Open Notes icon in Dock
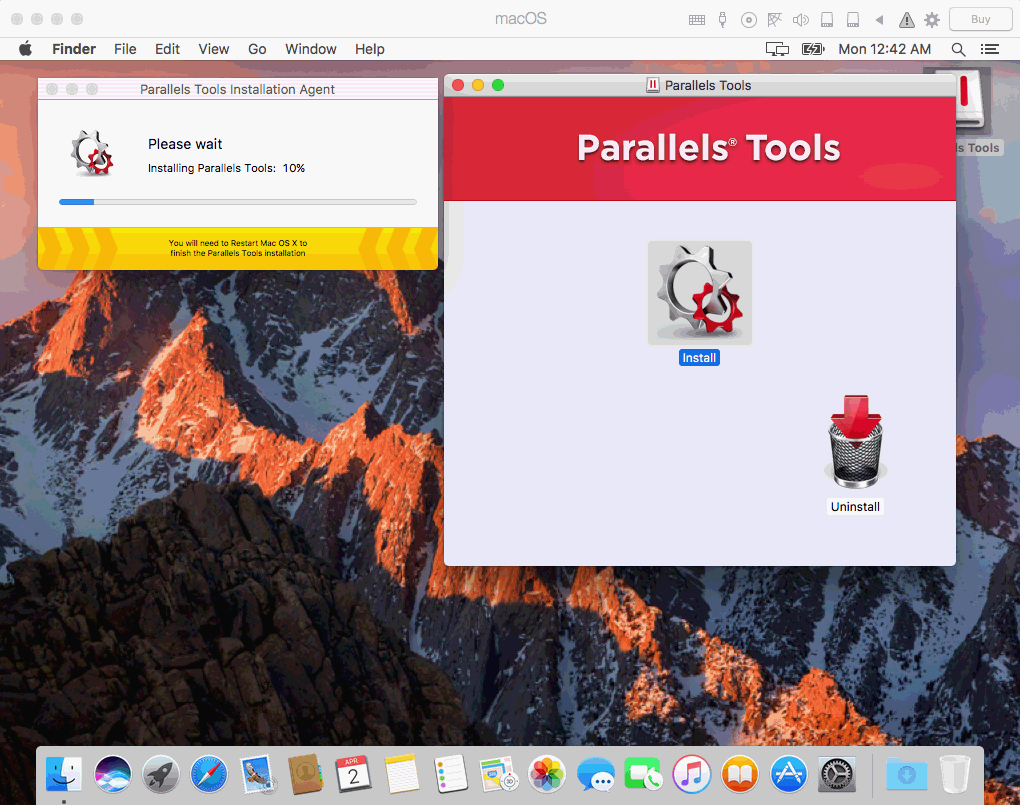The image size is (1020, 805). coord(402,774)
